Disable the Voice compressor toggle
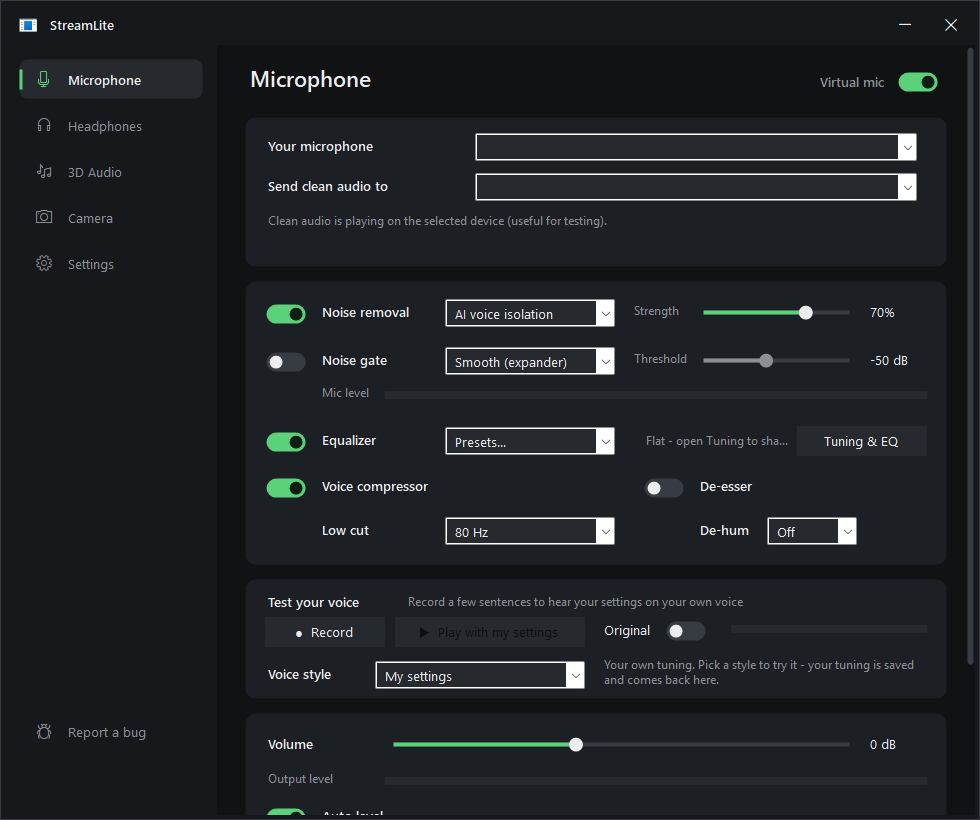The width and height of the screenshot is (980, 820). (286, 488)
